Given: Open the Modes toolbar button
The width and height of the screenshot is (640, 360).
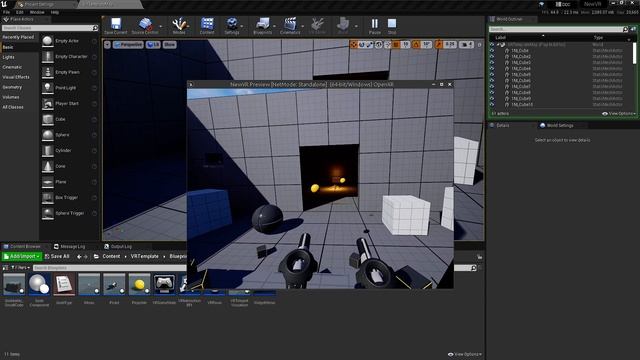Looking at the screenshot, I should coord(179,25).
